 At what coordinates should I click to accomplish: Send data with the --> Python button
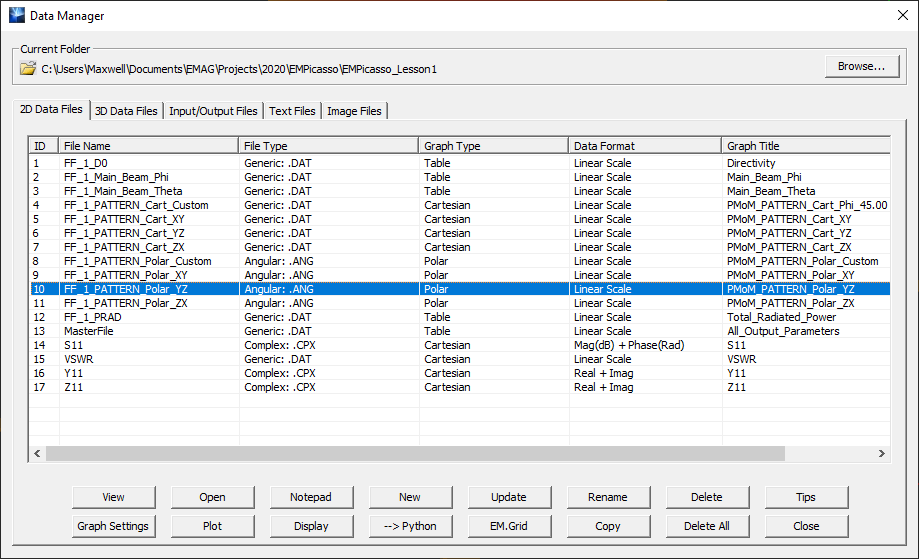pos(410,526)
